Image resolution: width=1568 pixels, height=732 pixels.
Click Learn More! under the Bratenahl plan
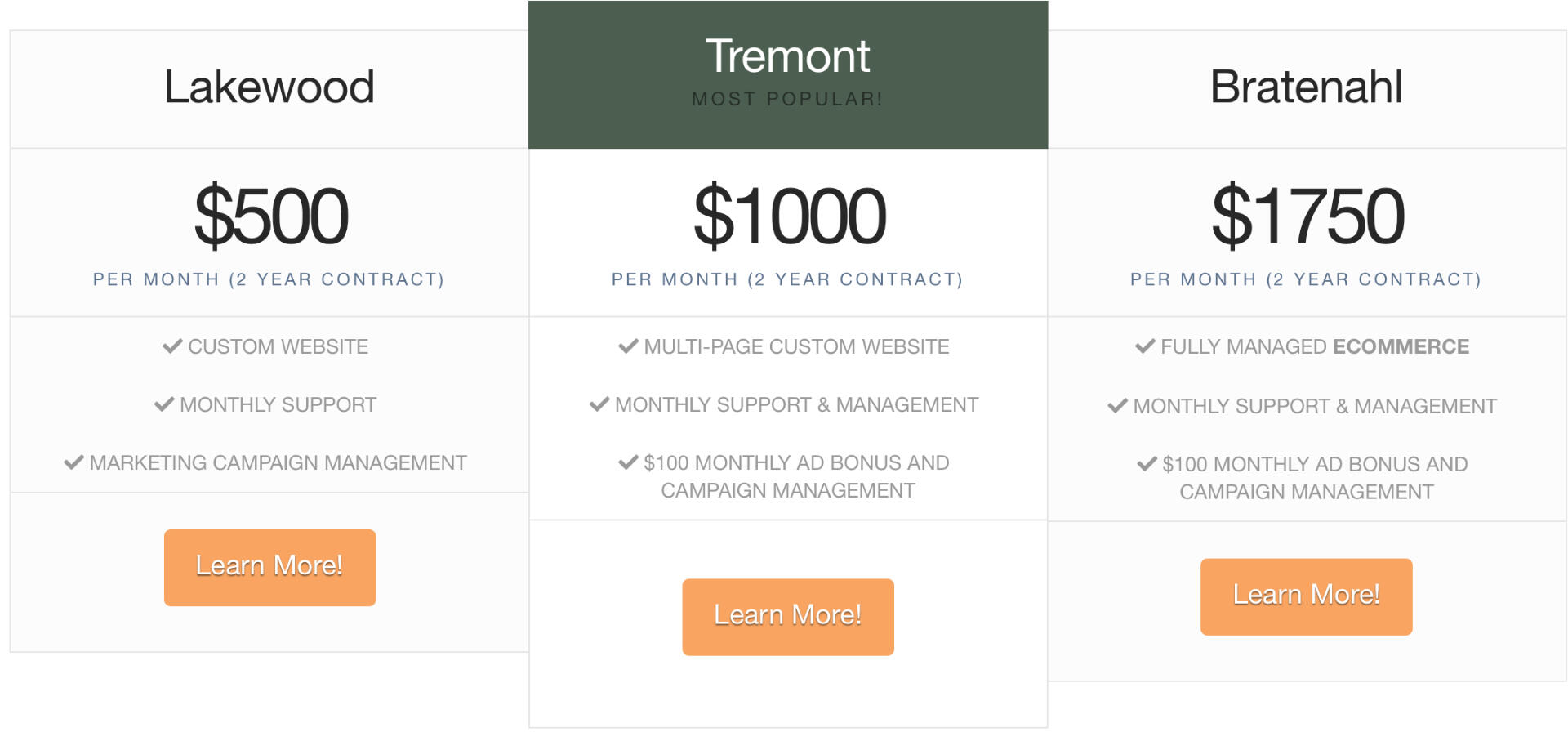[x=1306, y=596]
